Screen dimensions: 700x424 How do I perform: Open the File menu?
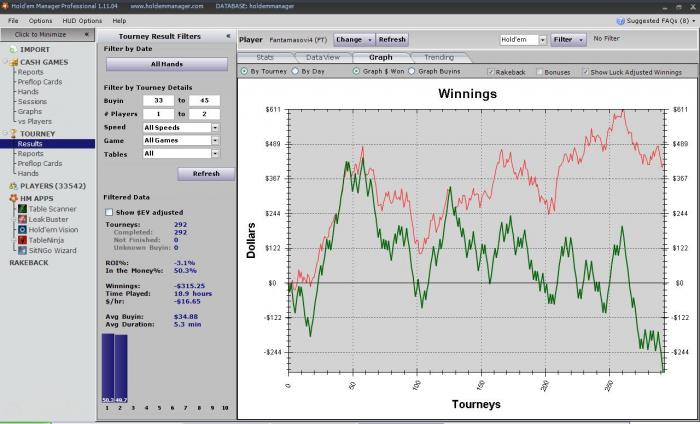click(x=13, y=21)
